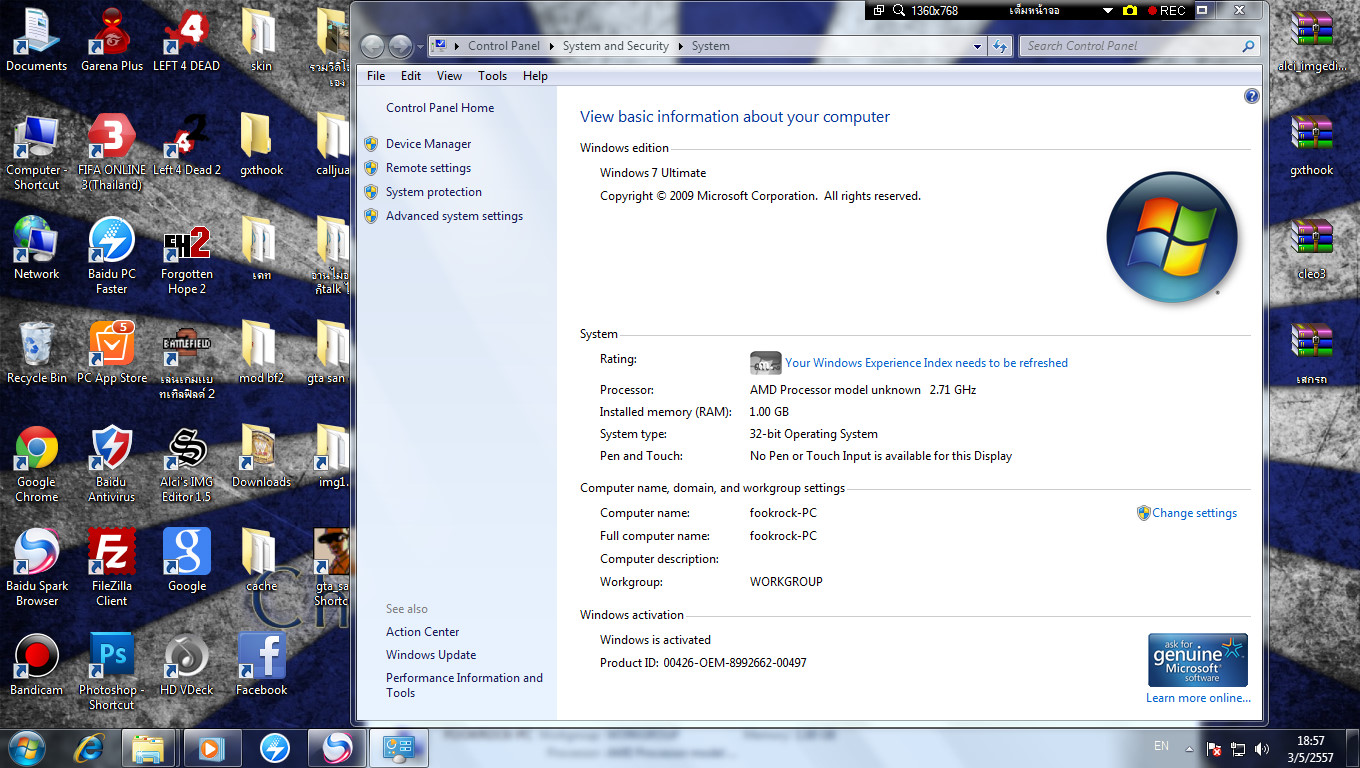The image size is (1360, 768).
Task: Click the Back navigation arrow
Action: click(x=372, y=46)
